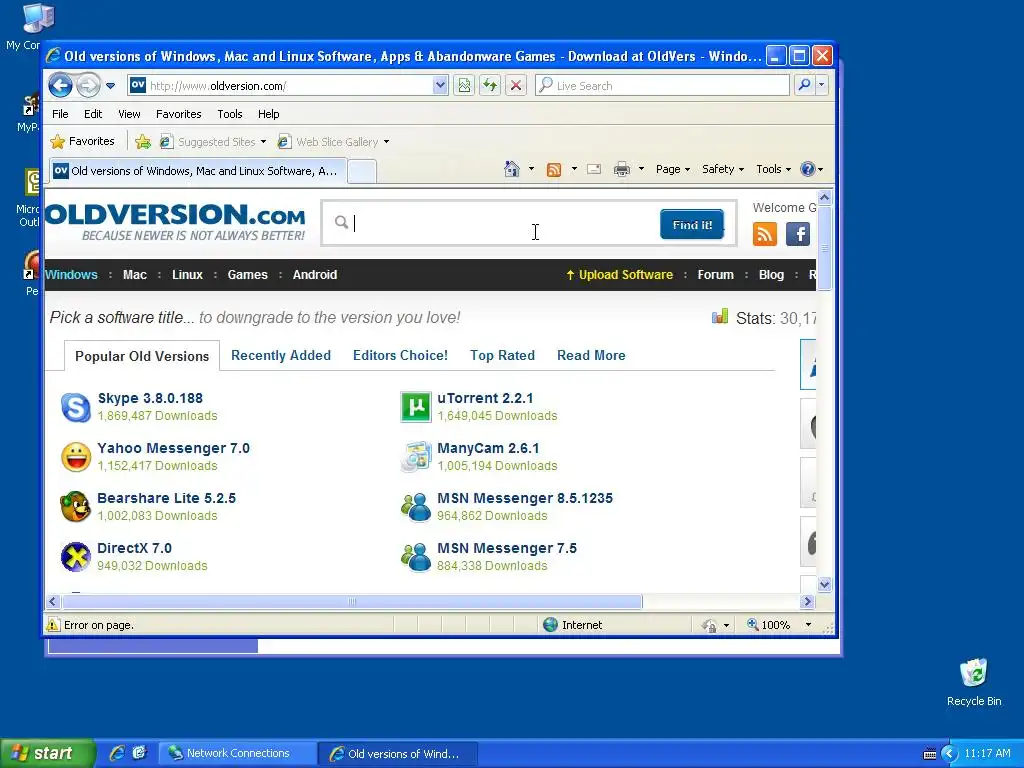Click the Live Search magnifier button
This screenshot has height=768, width=1024.
(805, 85)
